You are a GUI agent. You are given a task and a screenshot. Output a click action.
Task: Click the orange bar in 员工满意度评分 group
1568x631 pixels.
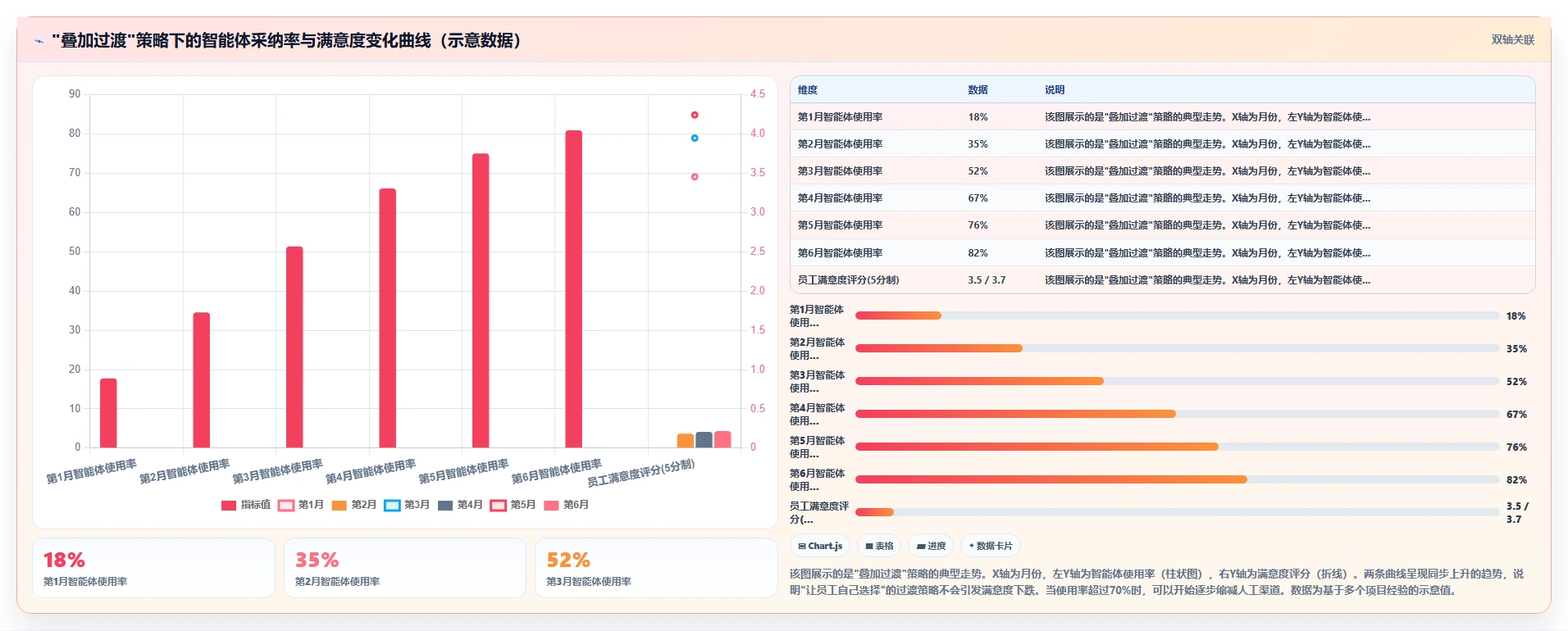click(x=685, y=441)
